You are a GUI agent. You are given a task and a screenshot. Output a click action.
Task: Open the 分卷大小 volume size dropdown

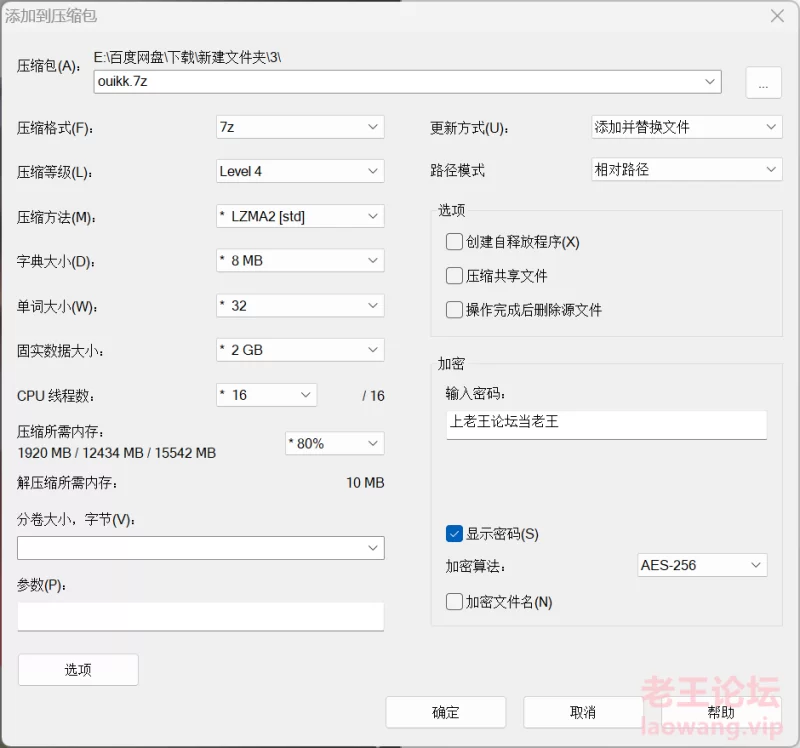click(201, 548)
